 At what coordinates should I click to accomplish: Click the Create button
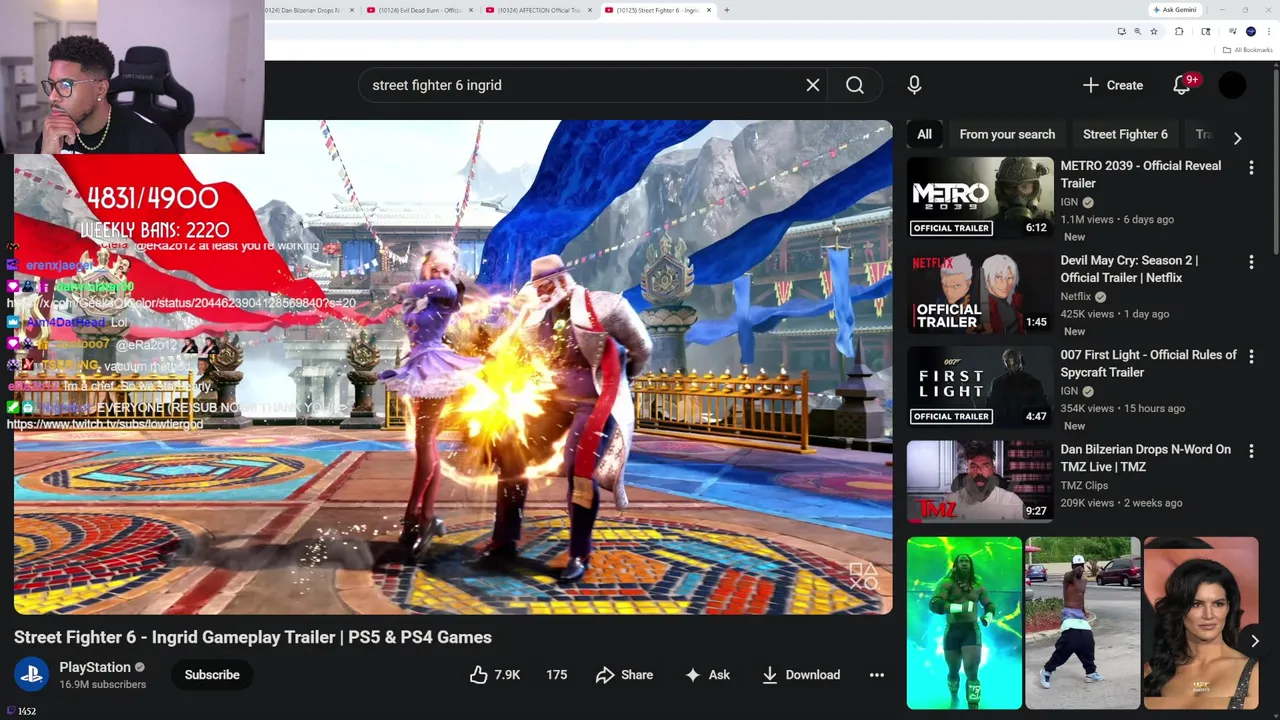coord(1113,85)
